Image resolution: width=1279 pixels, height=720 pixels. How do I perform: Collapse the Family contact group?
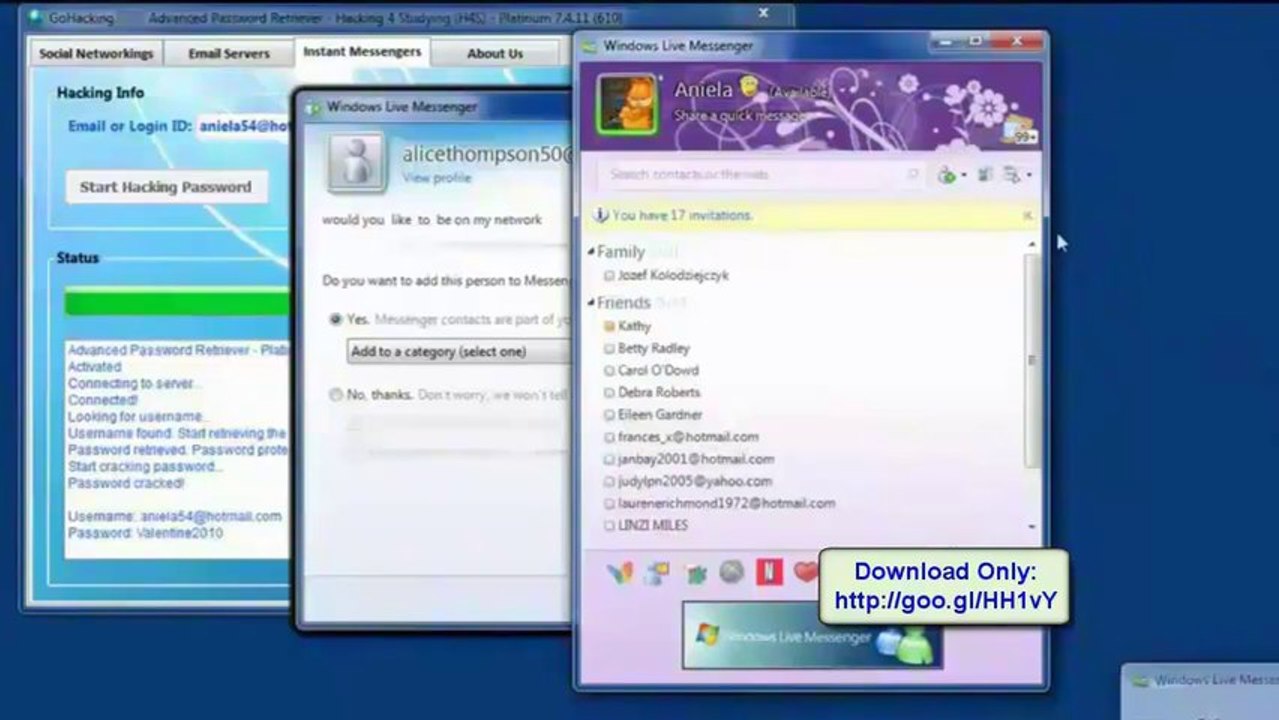pyautogui.click(x=591, y=252)
